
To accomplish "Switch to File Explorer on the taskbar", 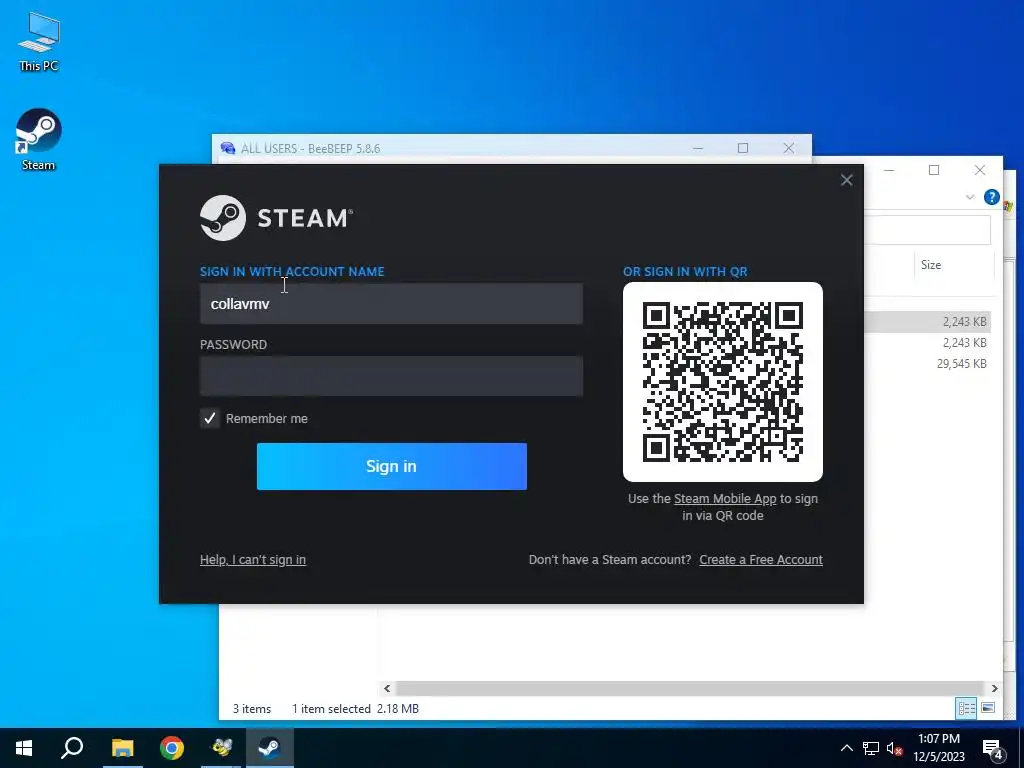I will 122,748.
